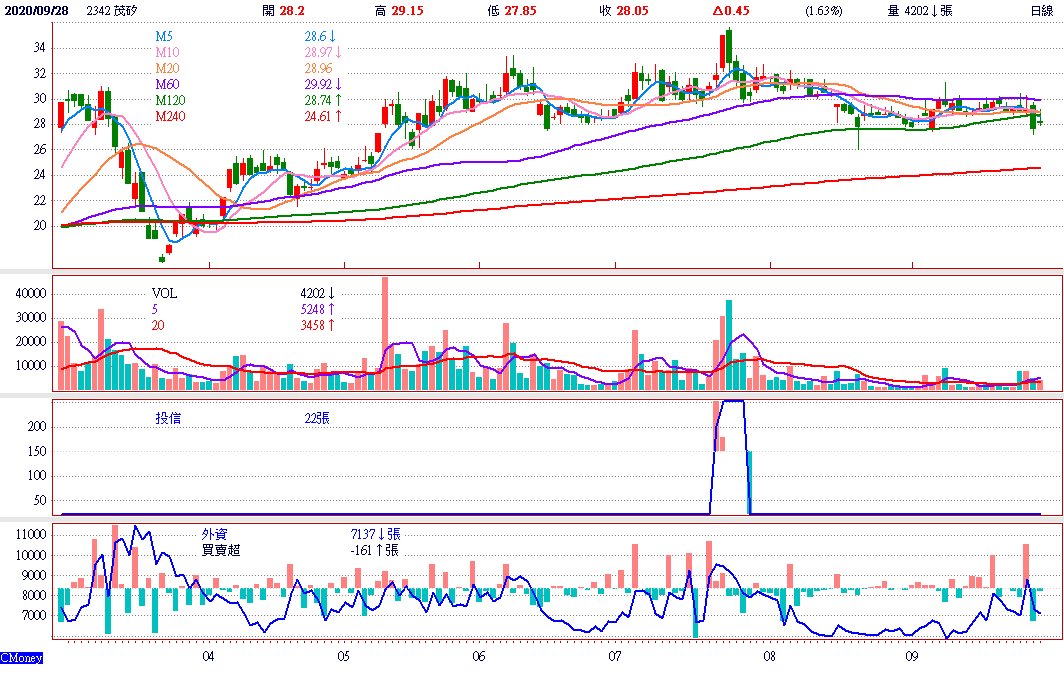Click the 買賣超 net buy/sell label
This screenshot has height=676, width=1064.
[x=221, y=550]
